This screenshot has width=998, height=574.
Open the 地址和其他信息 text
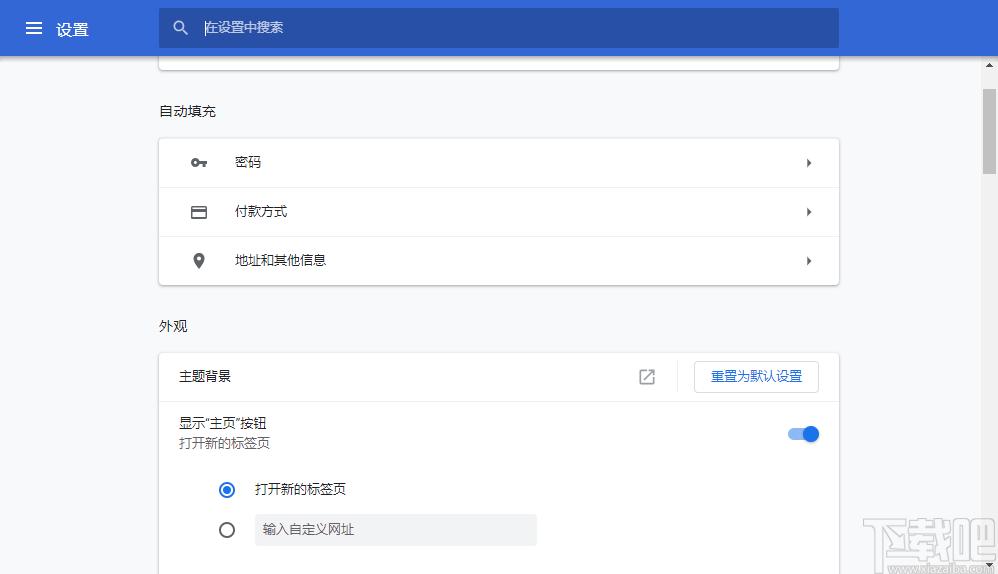(x=280, y=260)
